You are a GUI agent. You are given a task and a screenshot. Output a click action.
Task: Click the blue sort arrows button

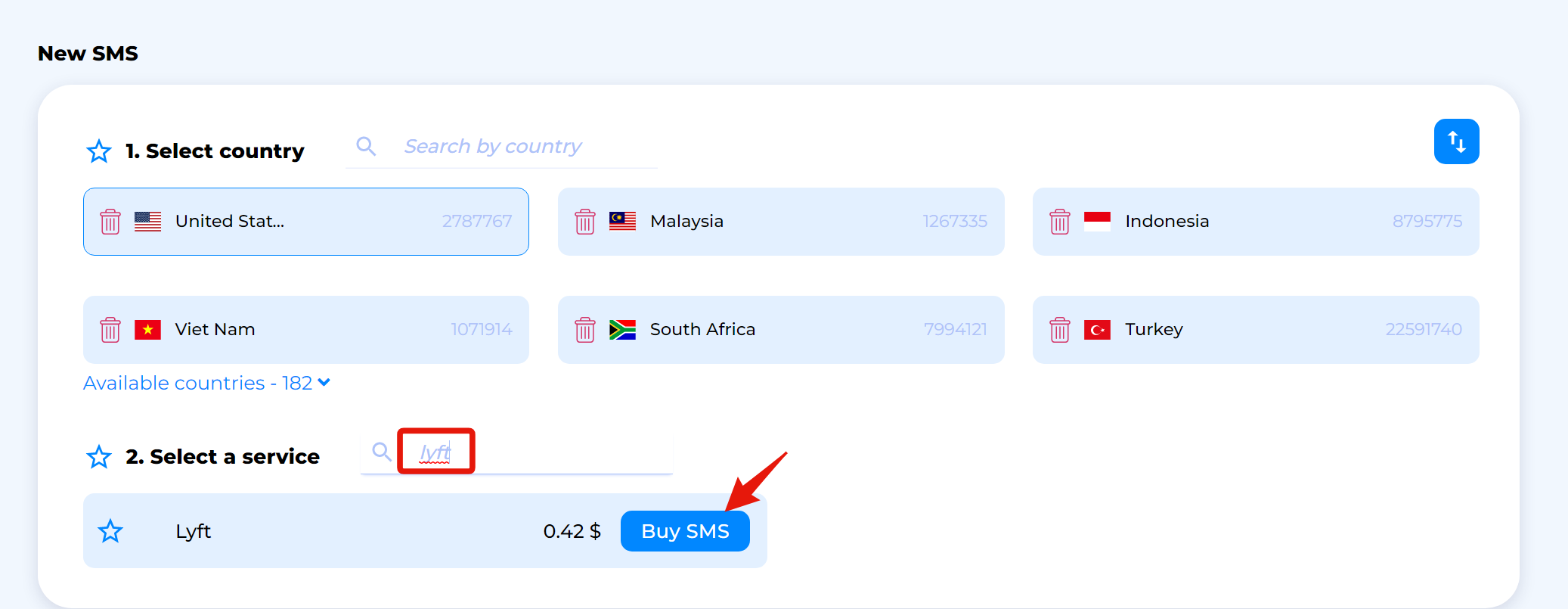pyautogui.click(x=1456, y=141)
